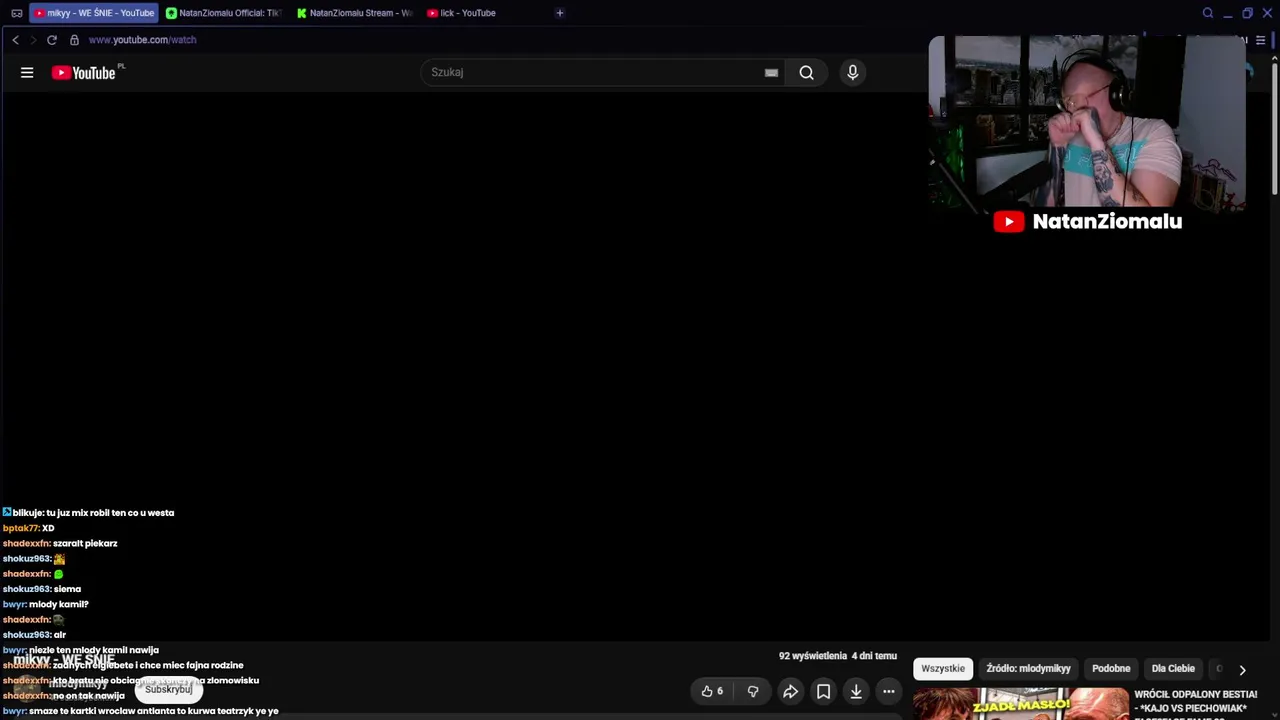Screen dimensions: 1280x720
Task: Click chat message 'mlody kamil?'
Action: click(59, 605)
